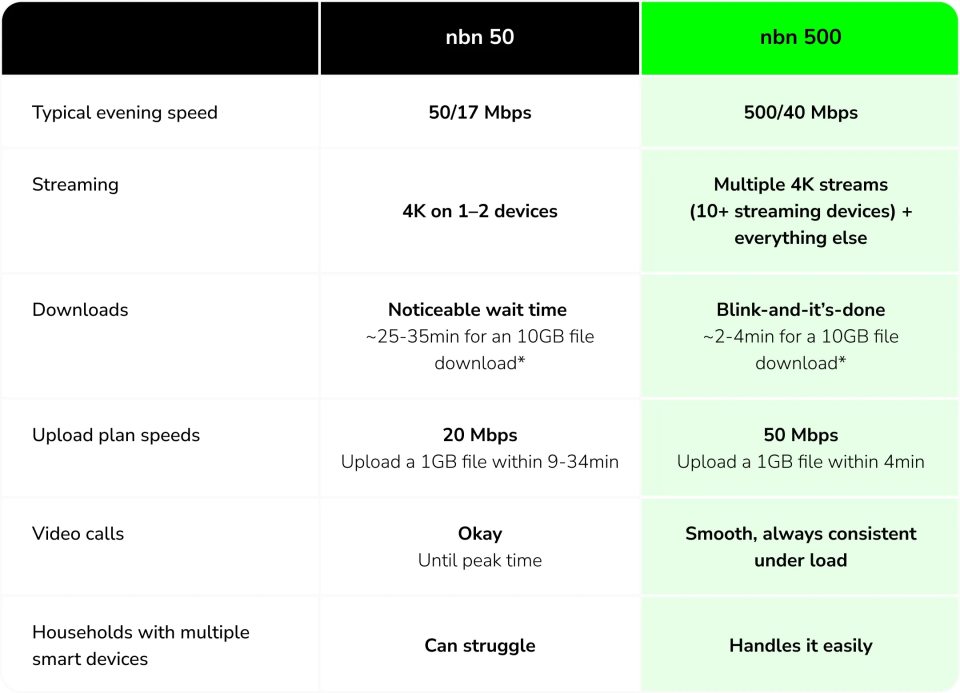Click the Okay video calls rating

480,533
